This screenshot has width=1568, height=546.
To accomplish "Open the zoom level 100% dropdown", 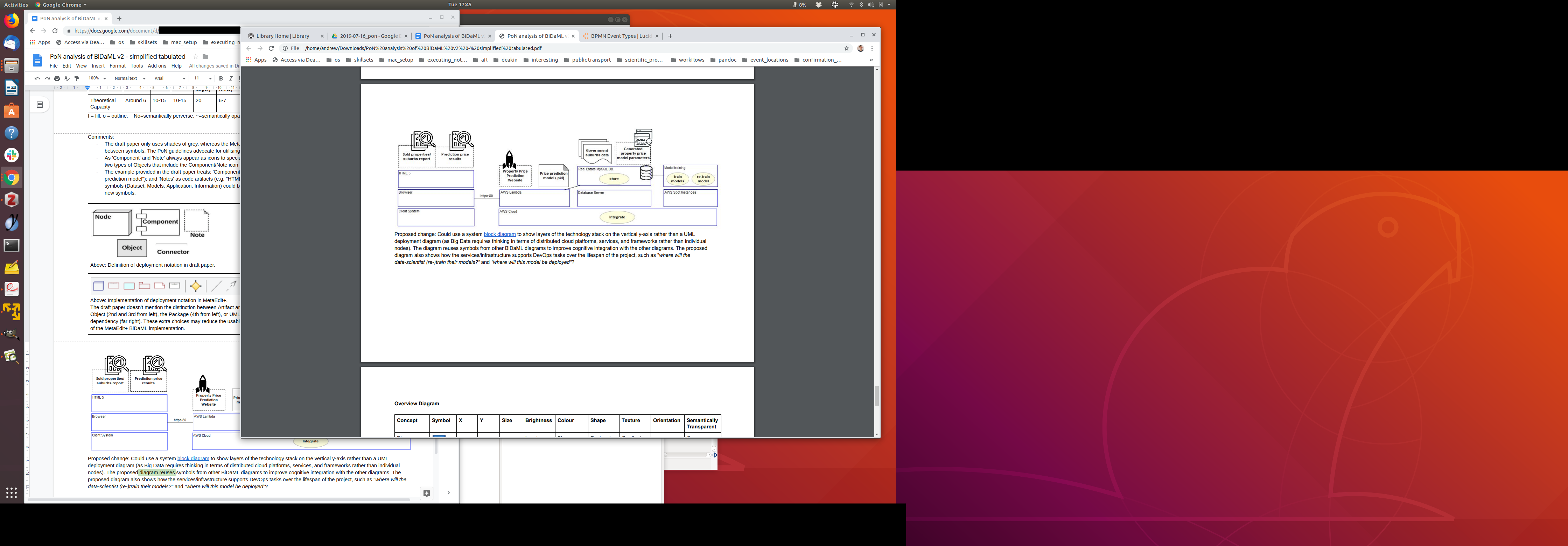I will click(x=97, y=78).
